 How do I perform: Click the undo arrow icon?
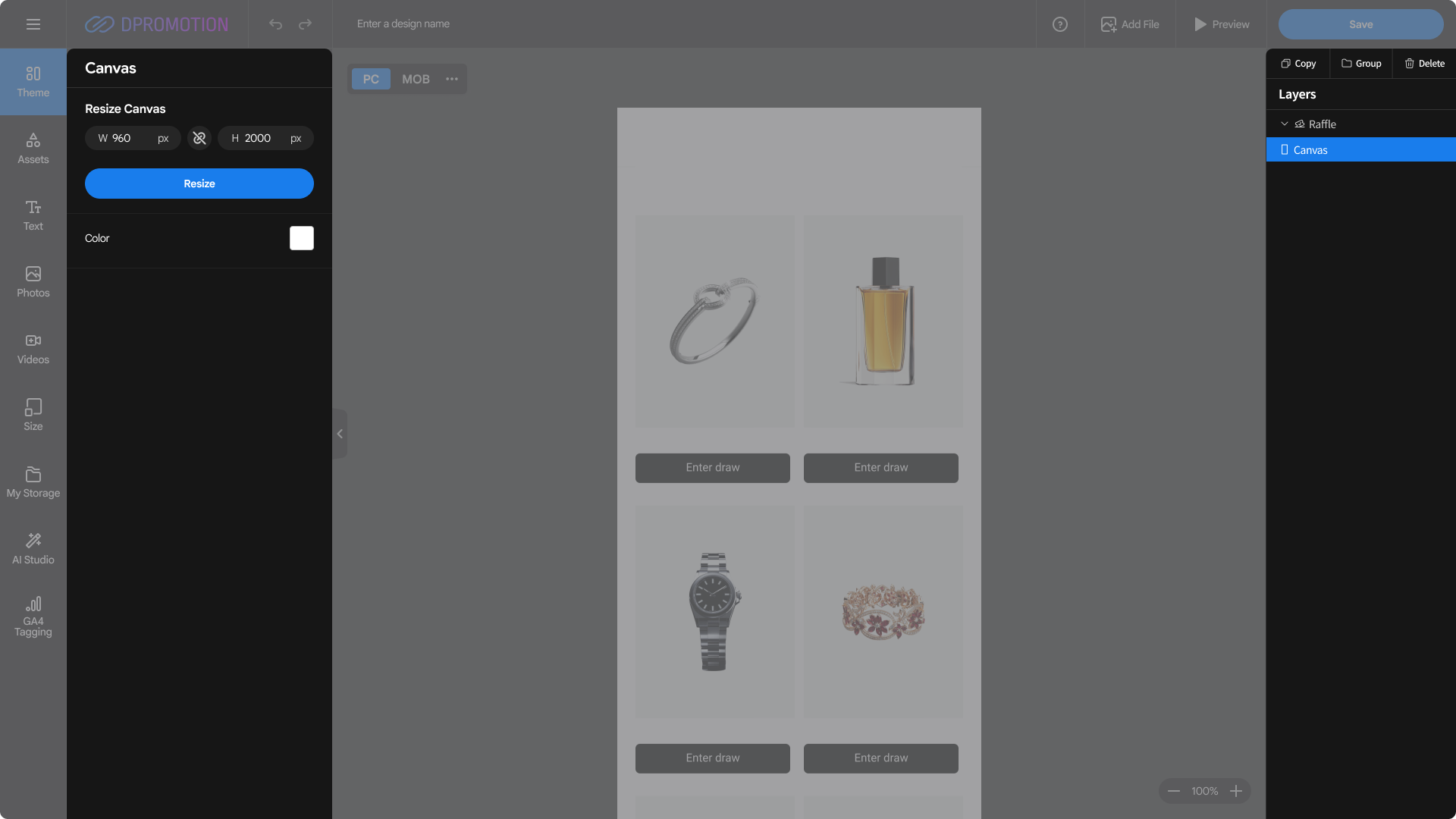275,24
